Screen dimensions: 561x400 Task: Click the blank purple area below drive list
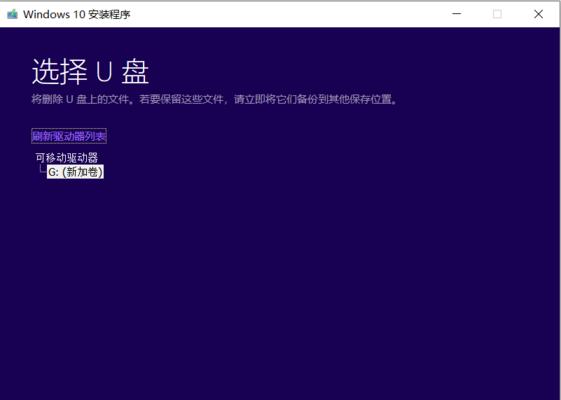279,286
